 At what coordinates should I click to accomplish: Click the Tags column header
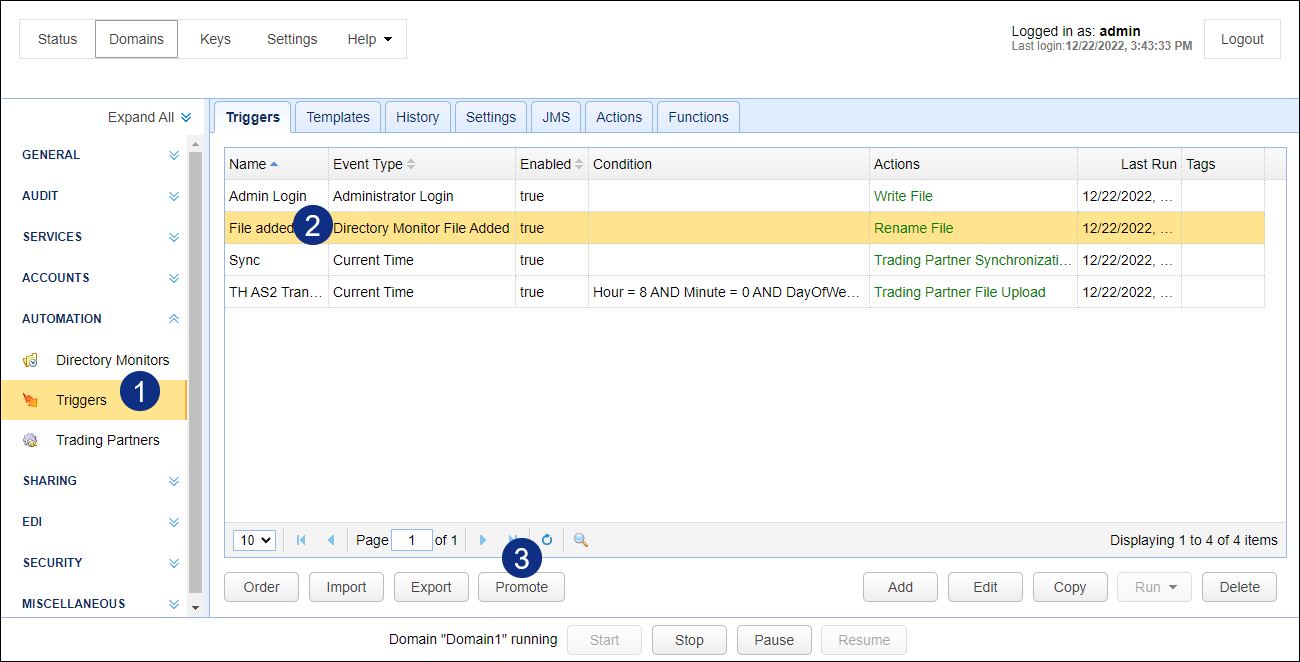[1223, 164]
